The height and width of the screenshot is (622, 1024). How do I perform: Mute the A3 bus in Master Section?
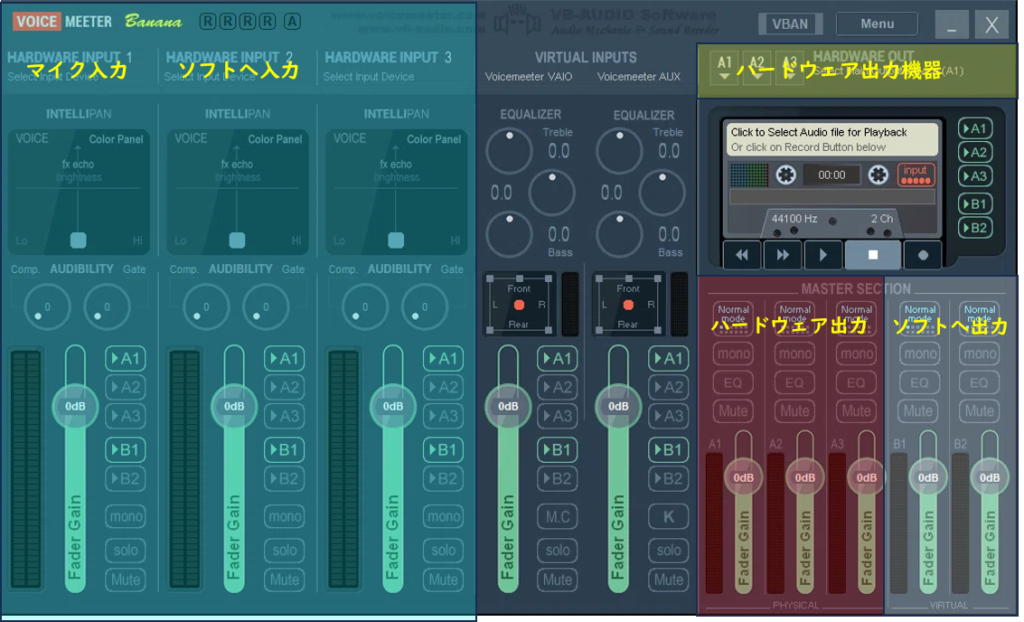point(856,411)
